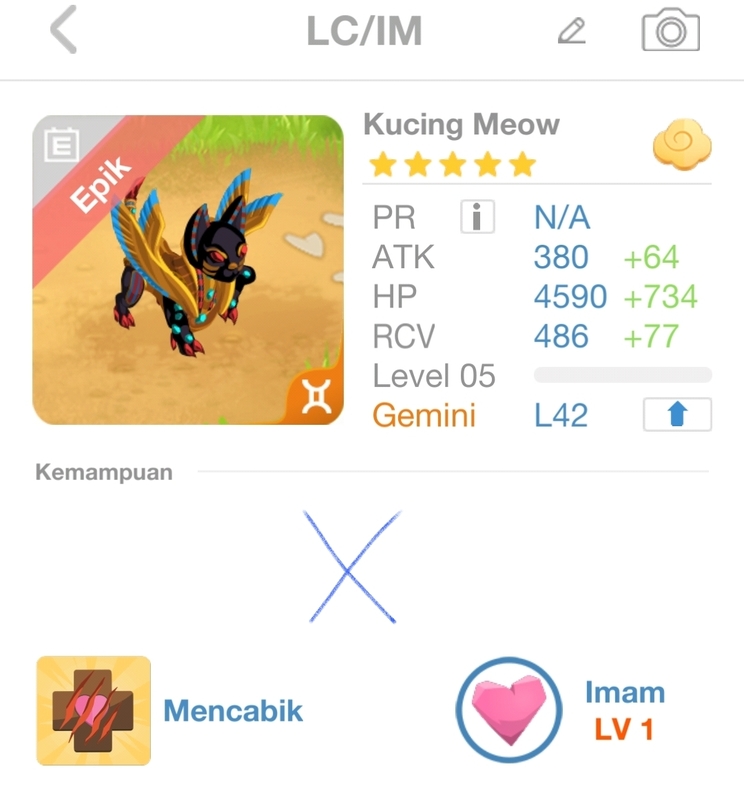Tap the Mencabik skill name

pyautogui.click(x=233, y=710)
